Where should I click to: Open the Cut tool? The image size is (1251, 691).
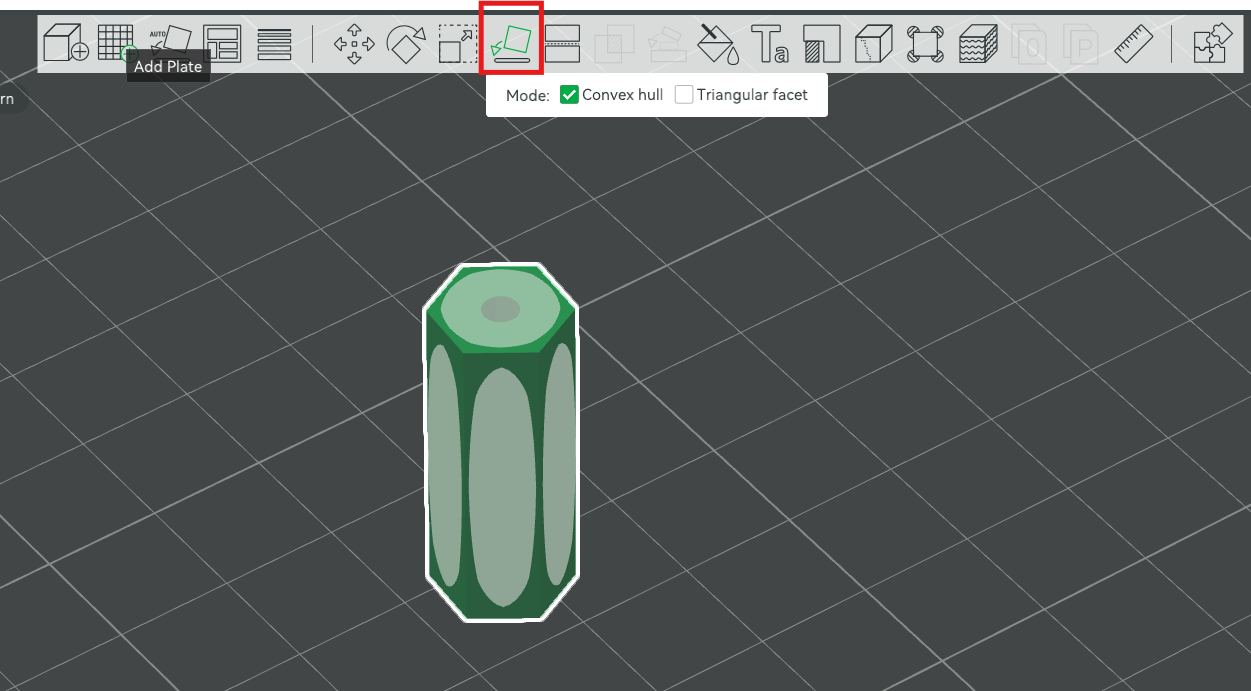click(562, 44)
